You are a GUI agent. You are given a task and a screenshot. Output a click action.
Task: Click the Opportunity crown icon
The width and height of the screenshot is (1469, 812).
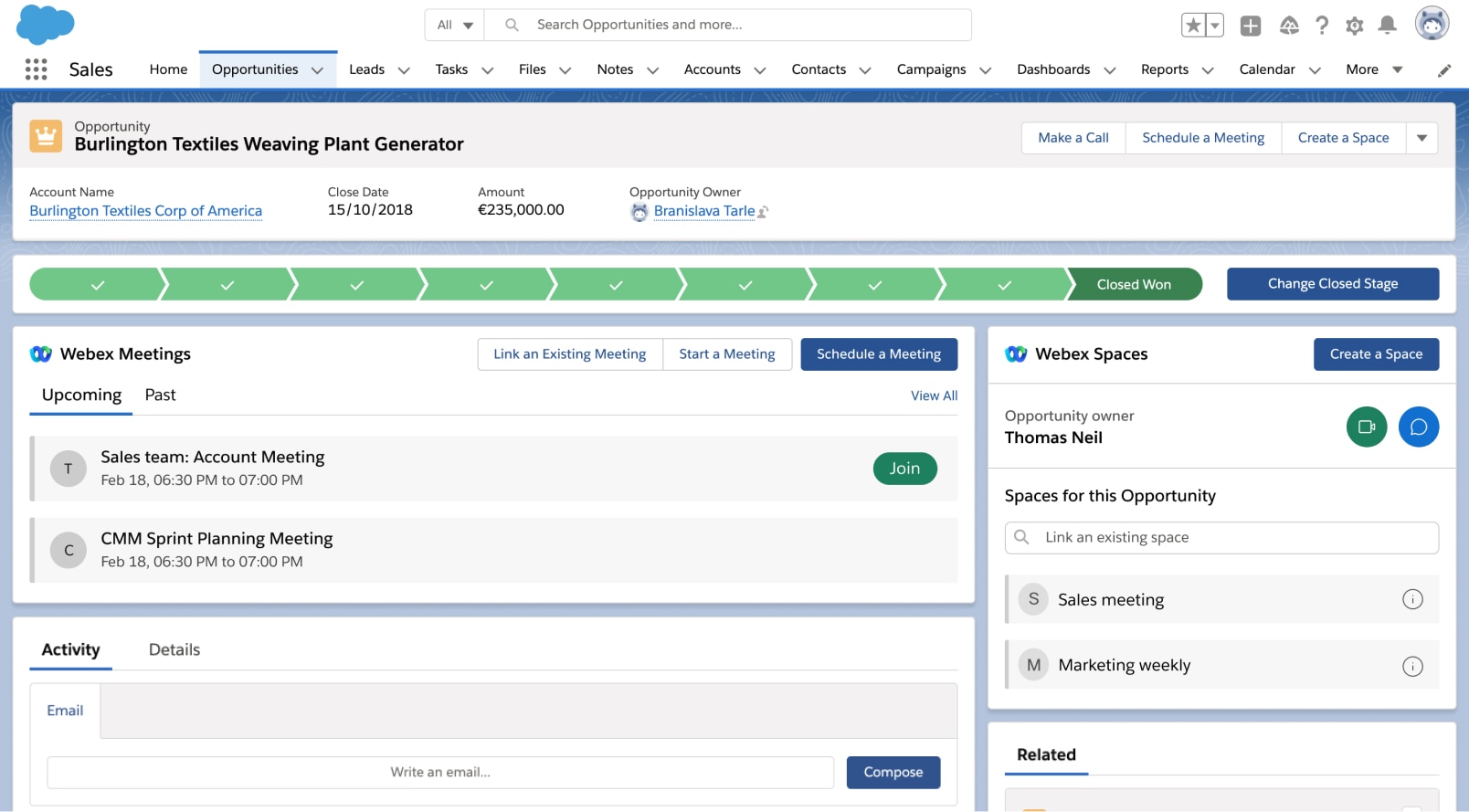point(46,136)
